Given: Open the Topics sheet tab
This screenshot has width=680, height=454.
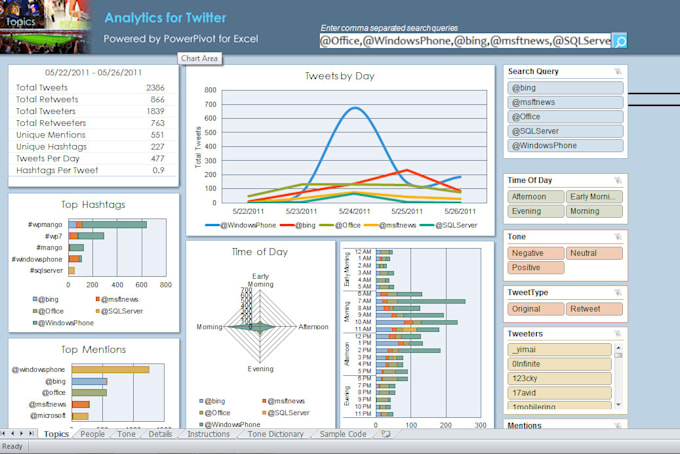Looking at the screenshot, I should coord(56,434).
